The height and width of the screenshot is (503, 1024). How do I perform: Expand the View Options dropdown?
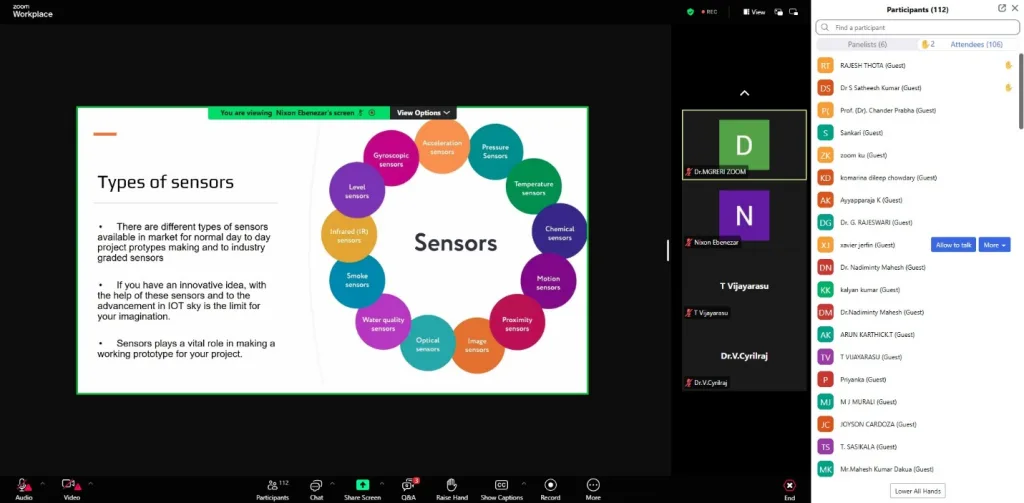coord(423,113)
